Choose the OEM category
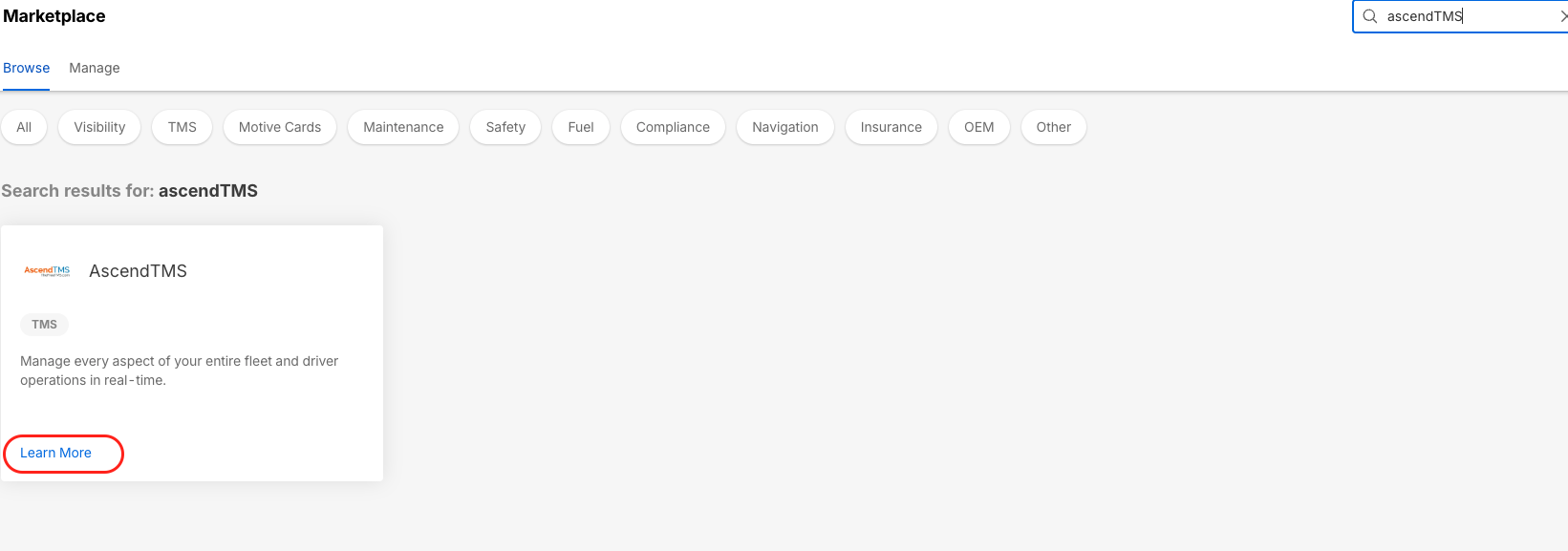Screen dimensions: 1568x551 tap(979, 127)
